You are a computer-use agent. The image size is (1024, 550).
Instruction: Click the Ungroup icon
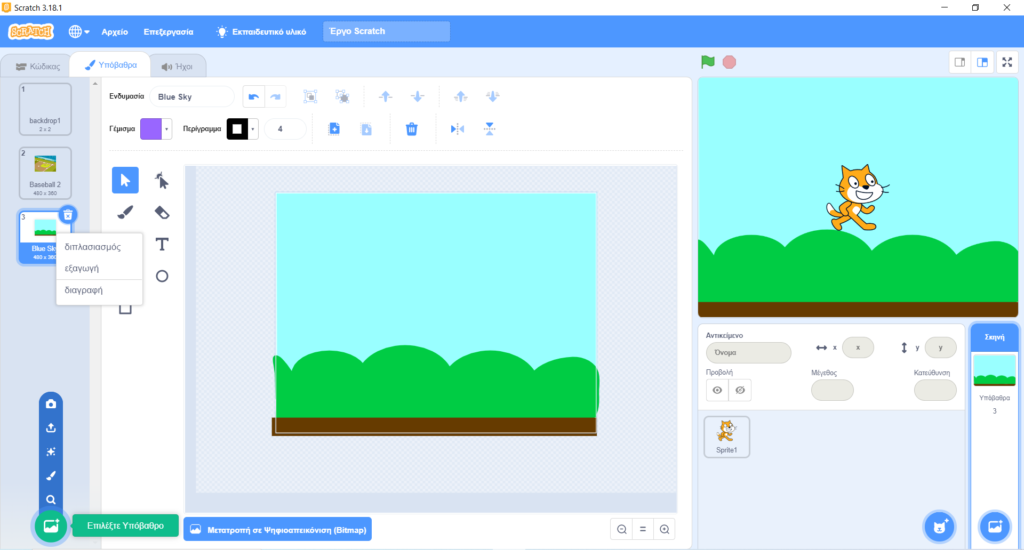click(342, 97)
